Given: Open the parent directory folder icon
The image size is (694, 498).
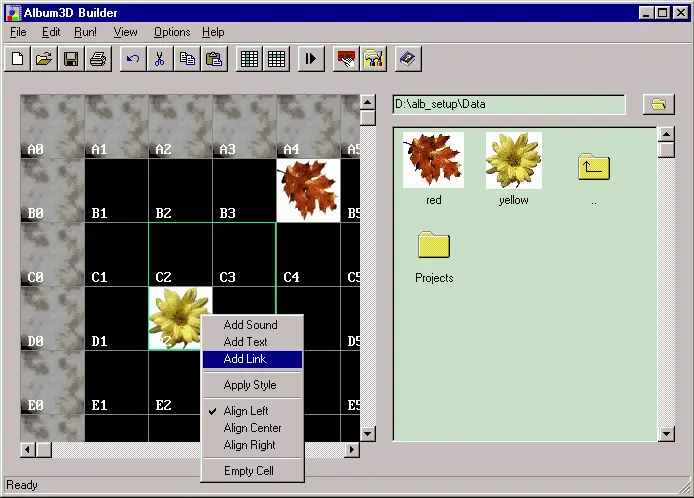Looking at the screenshot, I should coord(594,167).
